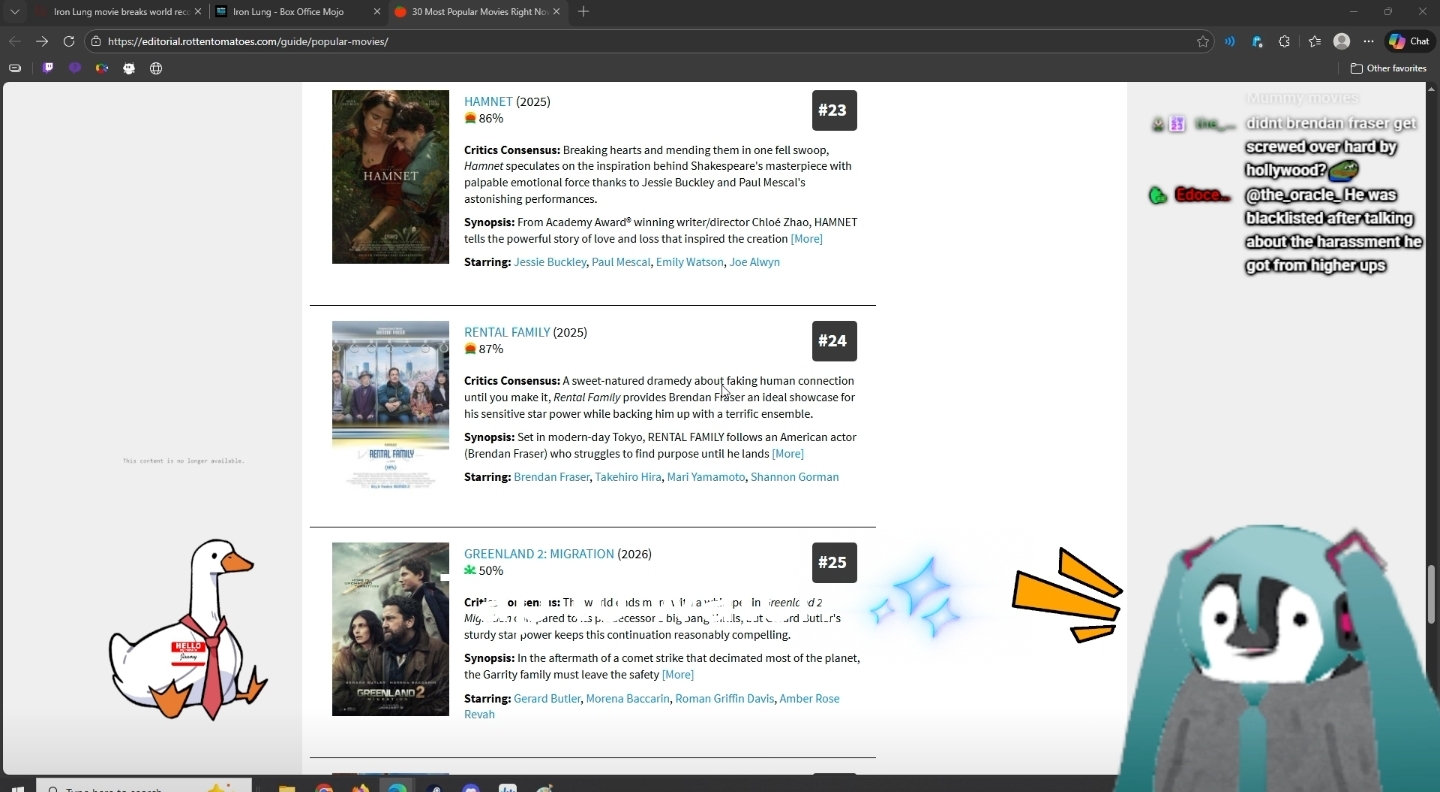1440x792 pixels.
Task: Open Steam from the taskbar
Action: 434,789
